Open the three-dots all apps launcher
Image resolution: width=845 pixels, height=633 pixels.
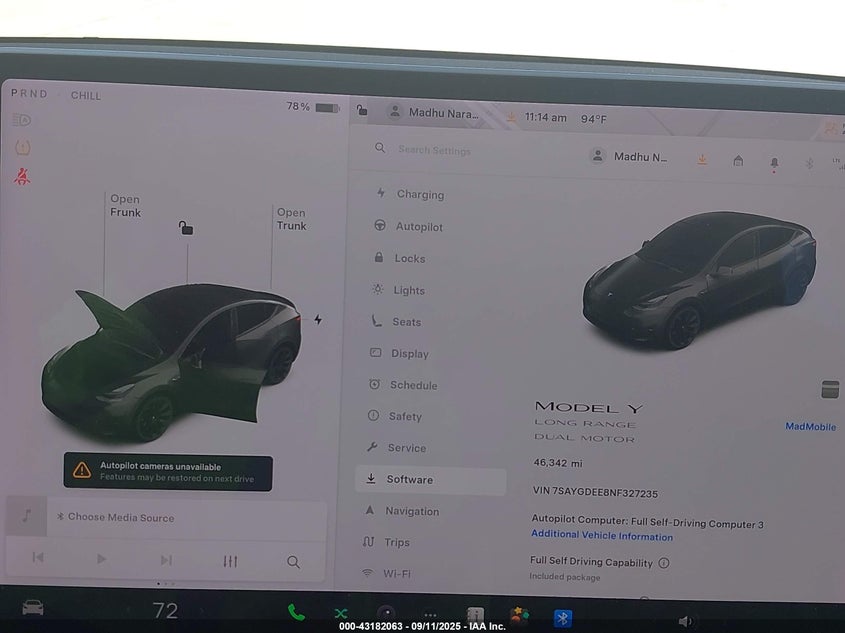(x=430, y=615)
